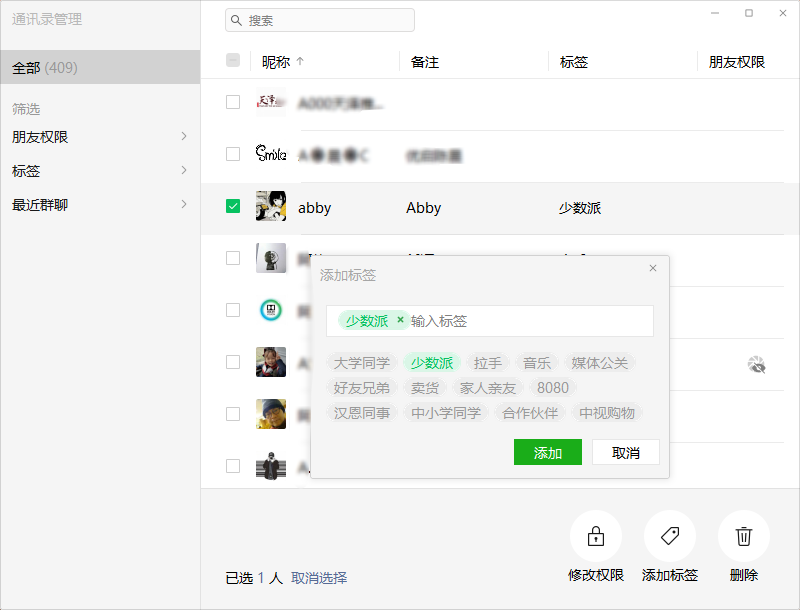Select the 卖货 tag
This screenshot has height=610, width=800.
425,388
